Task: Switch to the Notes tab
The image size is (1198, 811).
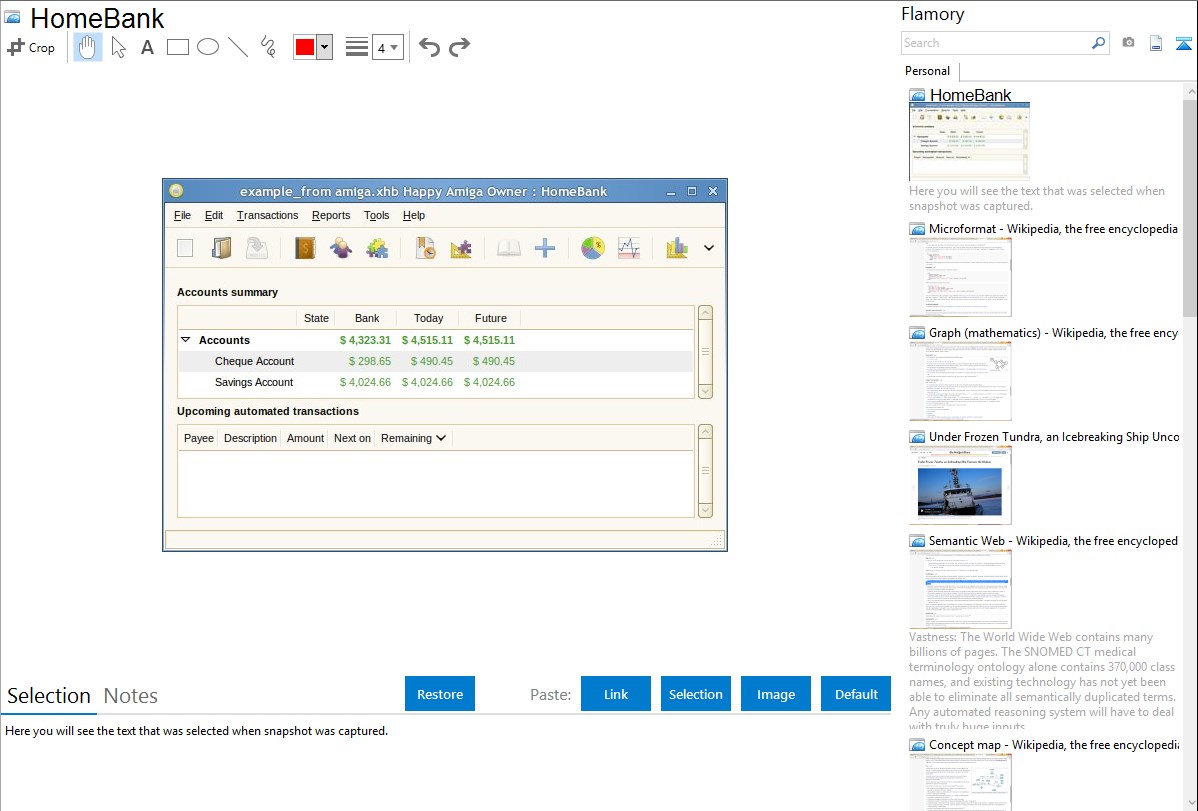Action: pos(131,696)
